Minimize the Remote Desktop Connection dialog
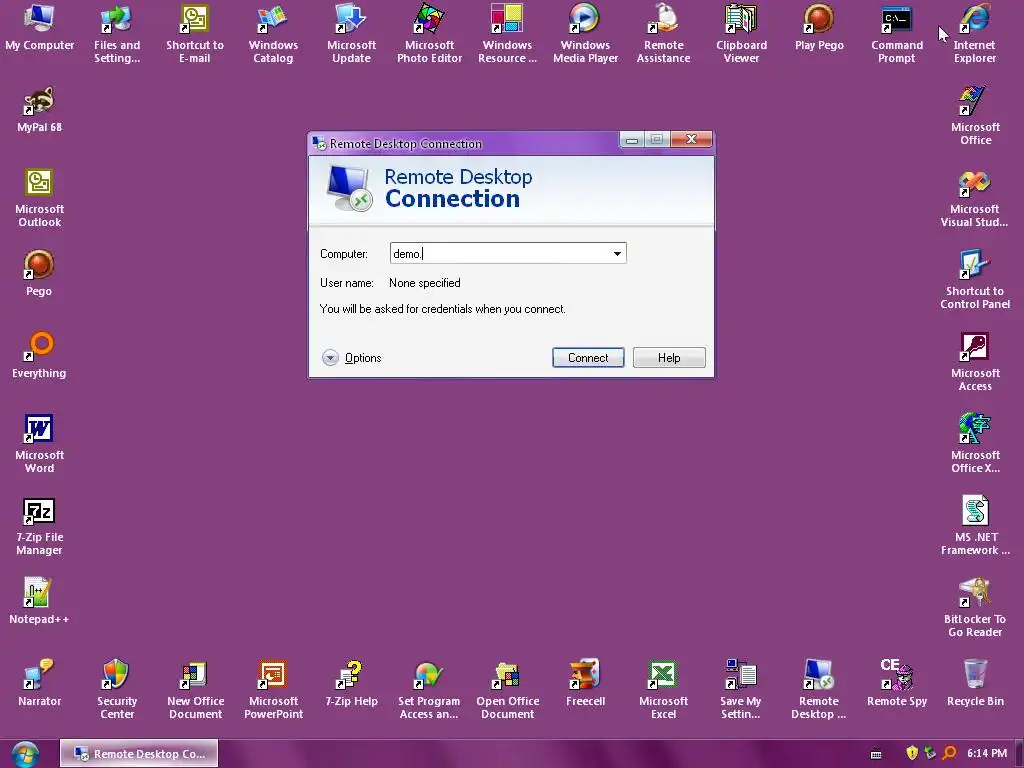The height and width of the screenshot is (768, 1024). click(632, 139)
